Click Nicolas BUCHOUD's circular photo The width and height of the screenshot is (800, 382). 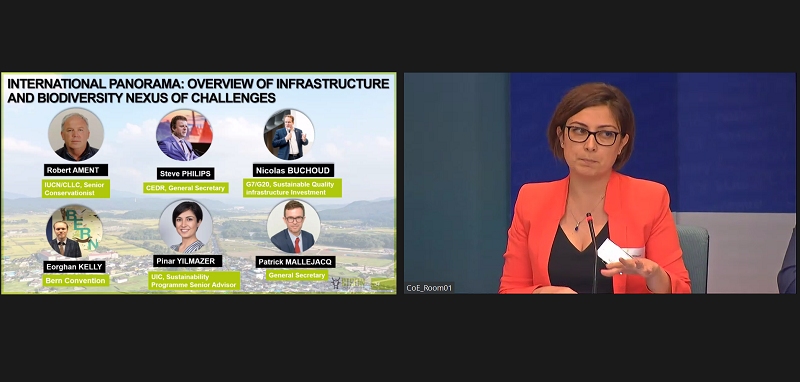(x=289, y=134)
